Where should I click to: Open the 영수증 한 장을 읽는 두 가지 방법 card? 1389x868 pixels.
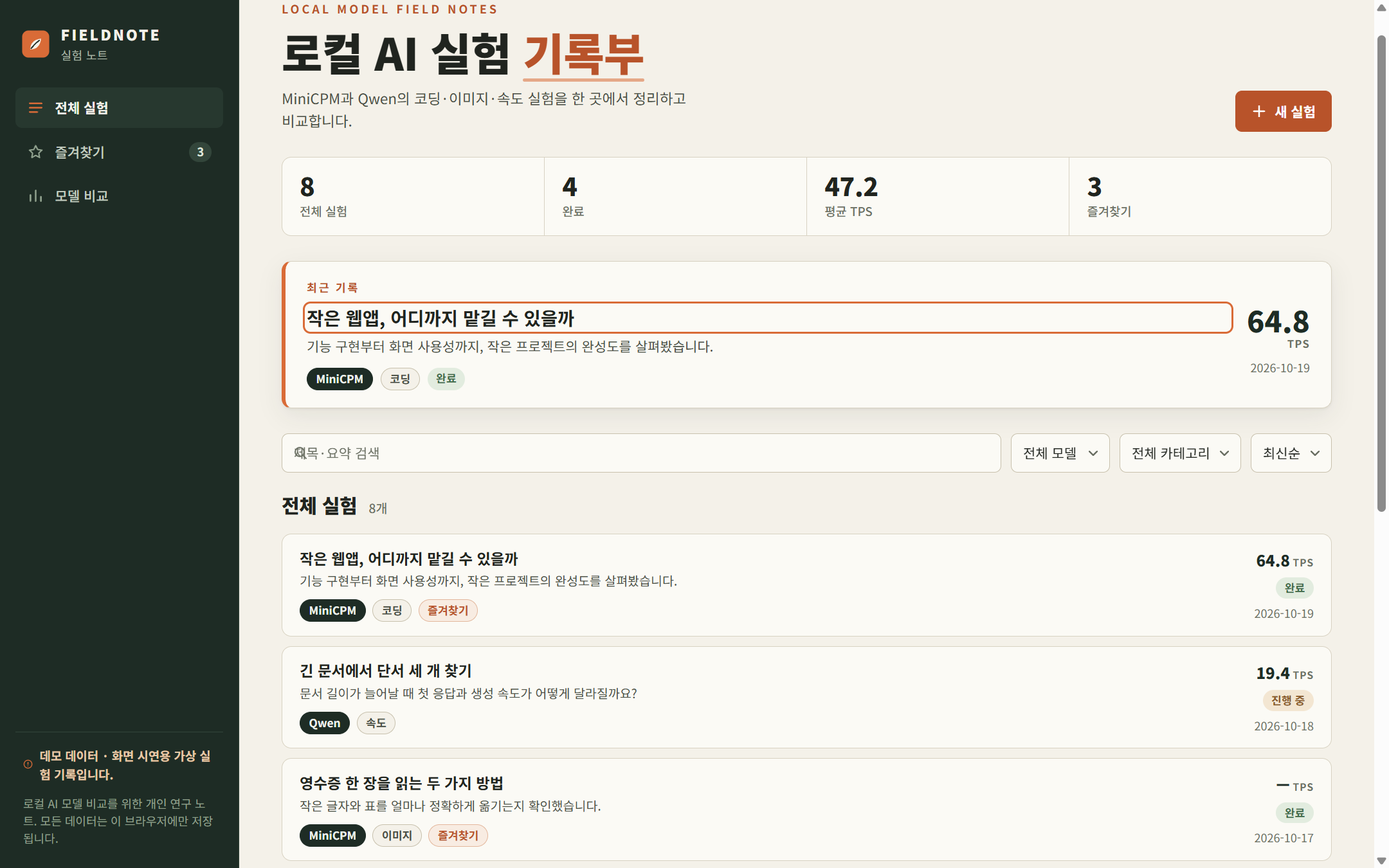click(x=806, y=809)
